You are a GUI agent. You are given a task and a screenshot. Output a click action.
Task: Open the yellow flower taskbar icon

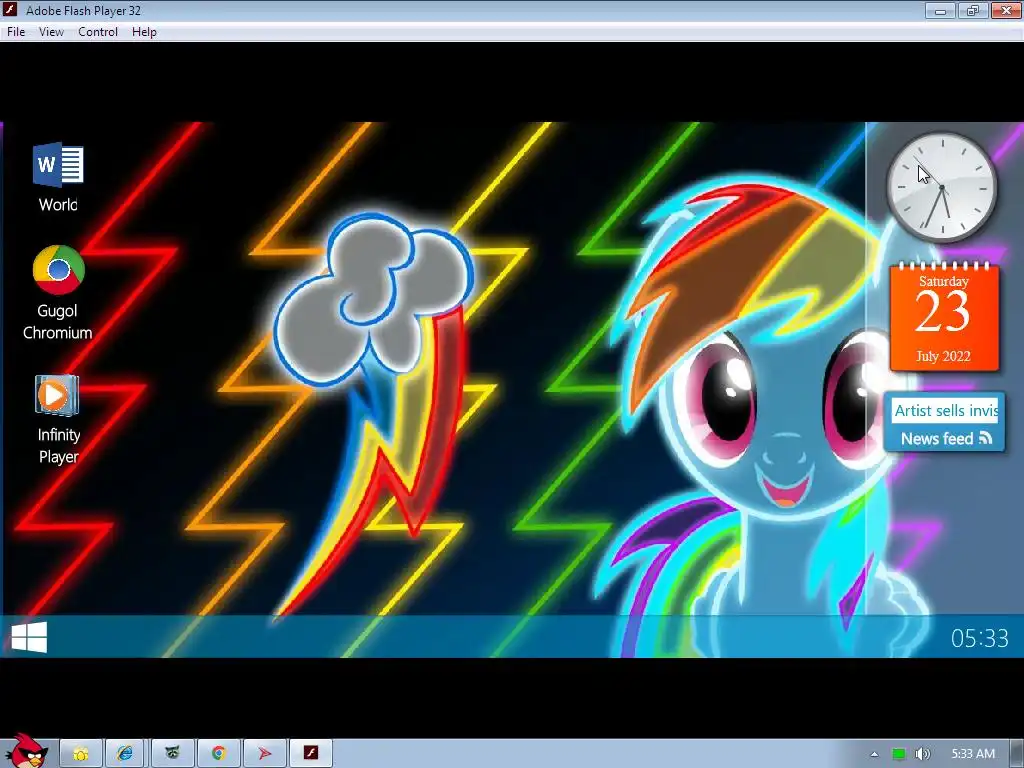click(x=81, y=754)
